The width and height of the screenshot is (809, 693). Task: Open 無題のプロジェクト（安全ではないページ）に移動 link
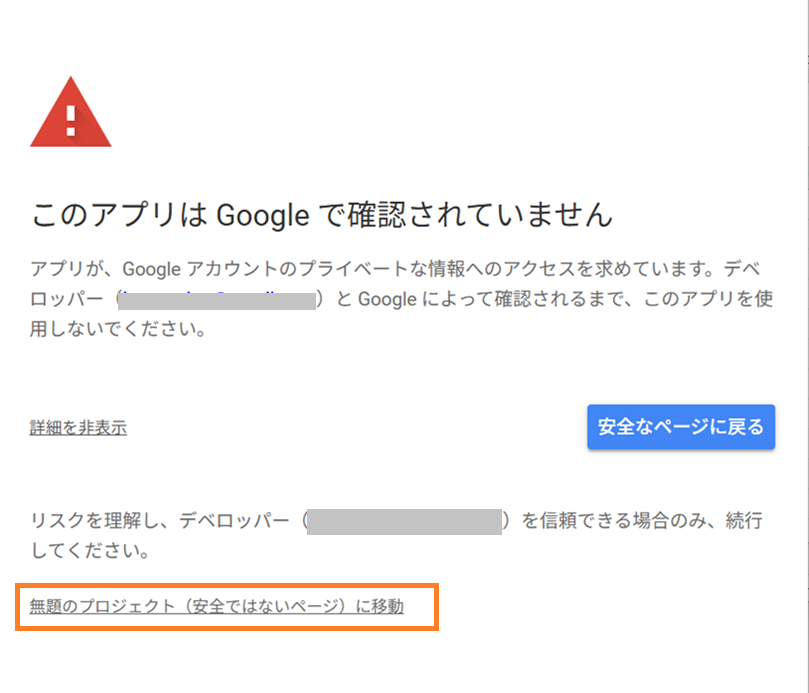tap(217, 606)
